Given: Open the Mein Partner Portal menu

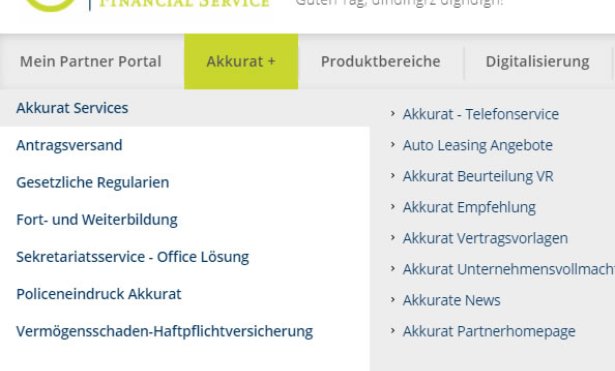Looking at the screenshot, I should 91,62.
